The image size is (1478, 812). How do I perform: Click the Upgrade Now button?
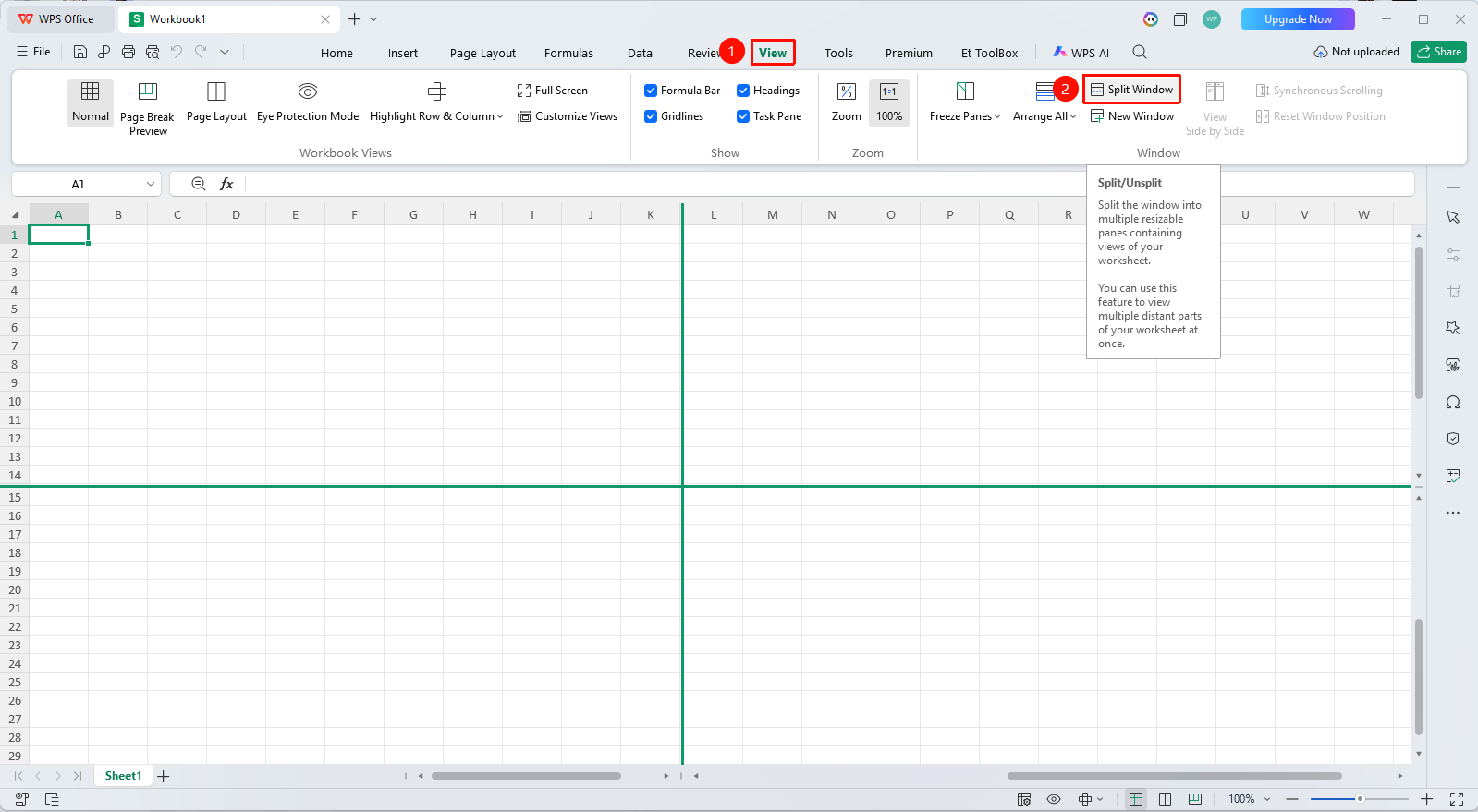click(1298, 19)
